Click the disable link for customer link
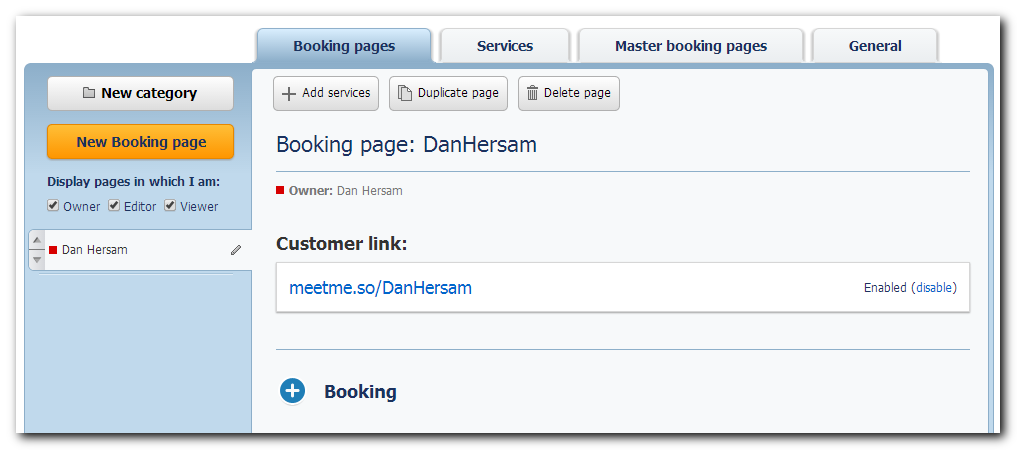Screen dimensions: 1017x450 pos(934,288)
